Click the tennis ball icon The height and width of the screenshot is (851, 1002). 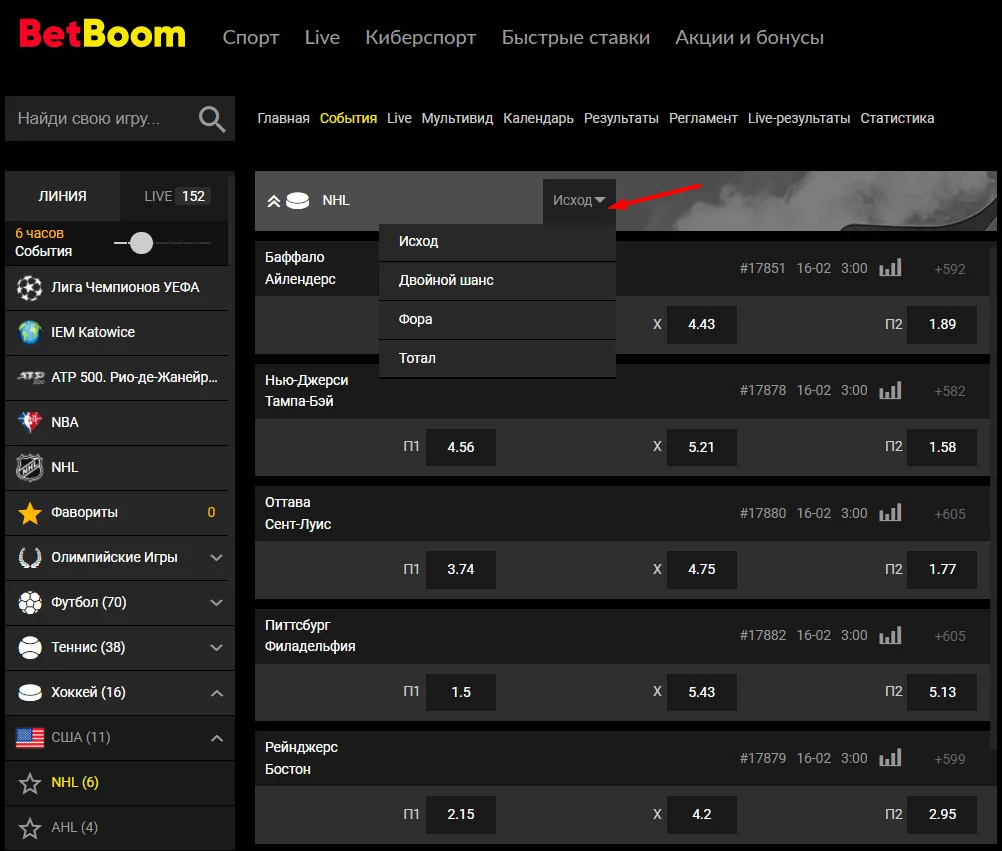tap(29, 647)
